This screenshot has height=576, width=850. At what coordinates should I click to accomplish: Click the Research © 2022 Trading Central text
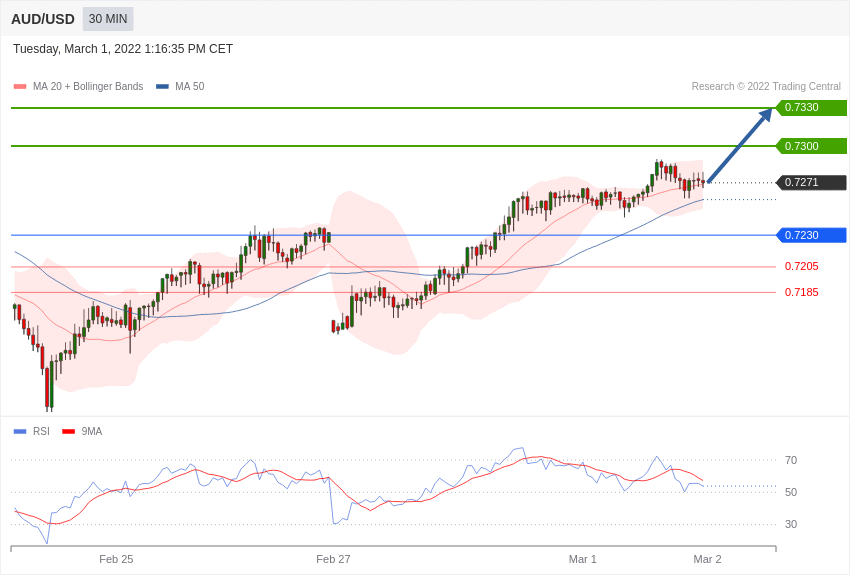[x=766, y=87]
